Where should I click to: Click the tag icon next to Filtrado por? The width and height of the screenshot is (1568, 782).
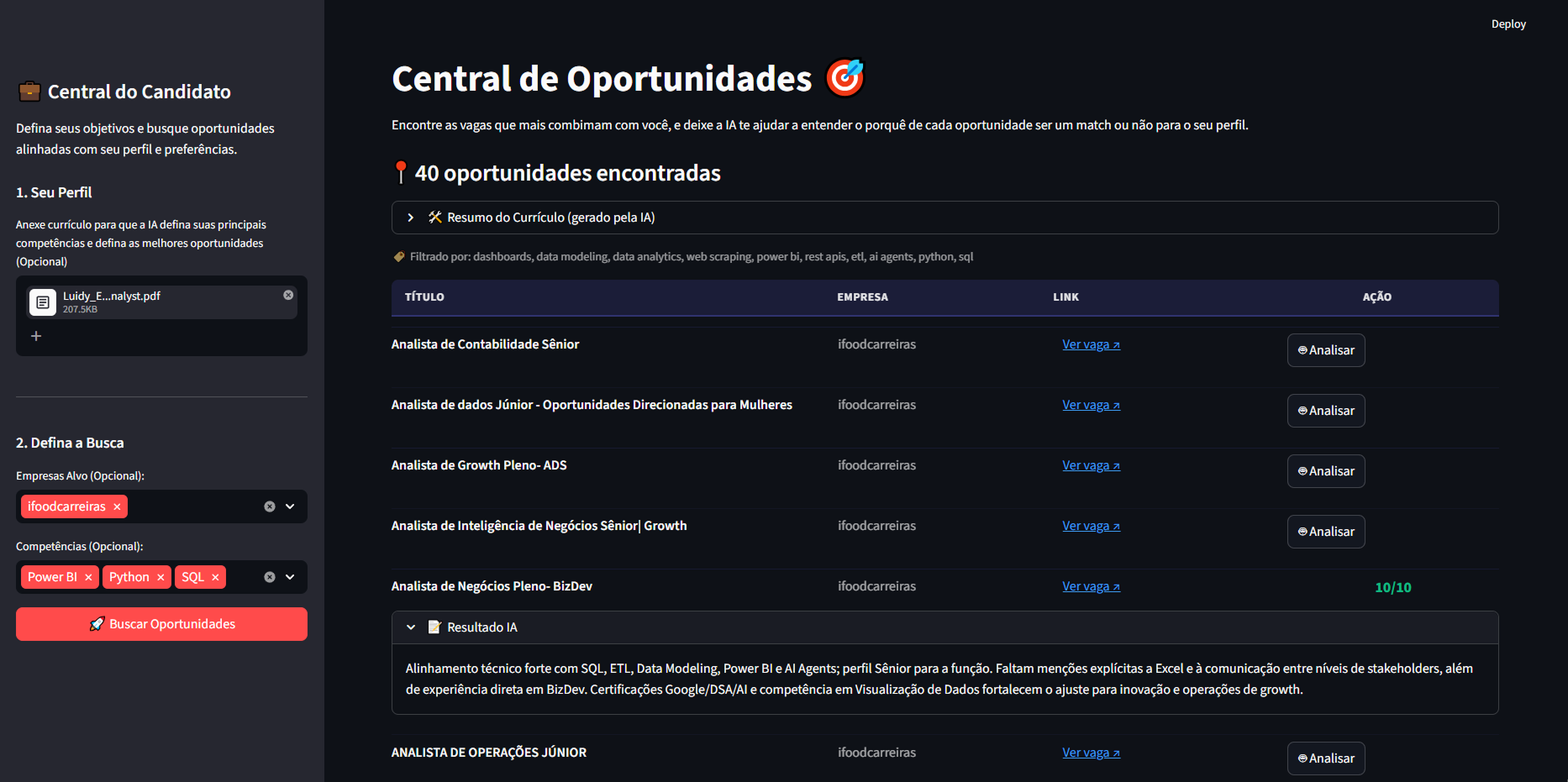[398, 256]
